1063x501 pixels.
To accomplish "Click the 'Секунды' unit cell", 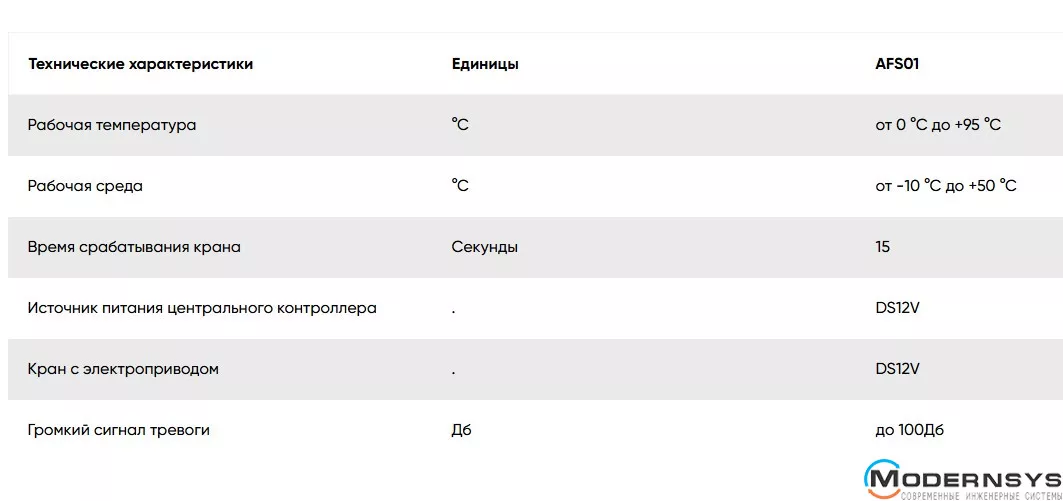I will [485, 247].
